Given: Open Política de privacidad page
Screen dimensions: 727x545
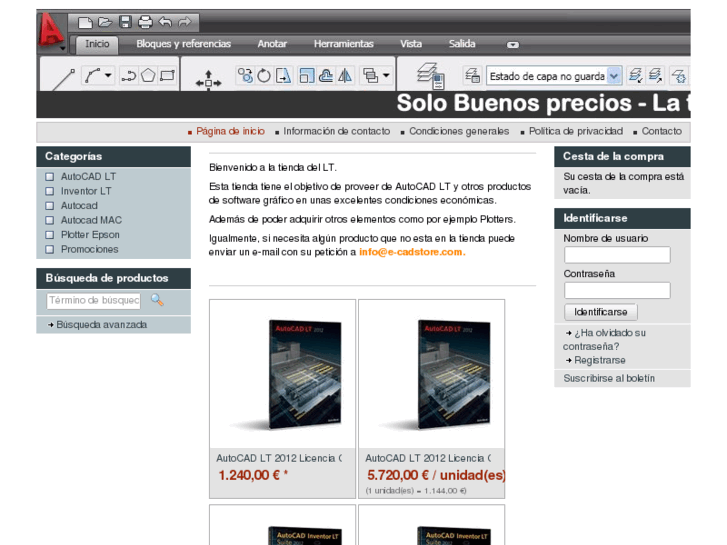Looking at the screenshot, I should (576, 131).
